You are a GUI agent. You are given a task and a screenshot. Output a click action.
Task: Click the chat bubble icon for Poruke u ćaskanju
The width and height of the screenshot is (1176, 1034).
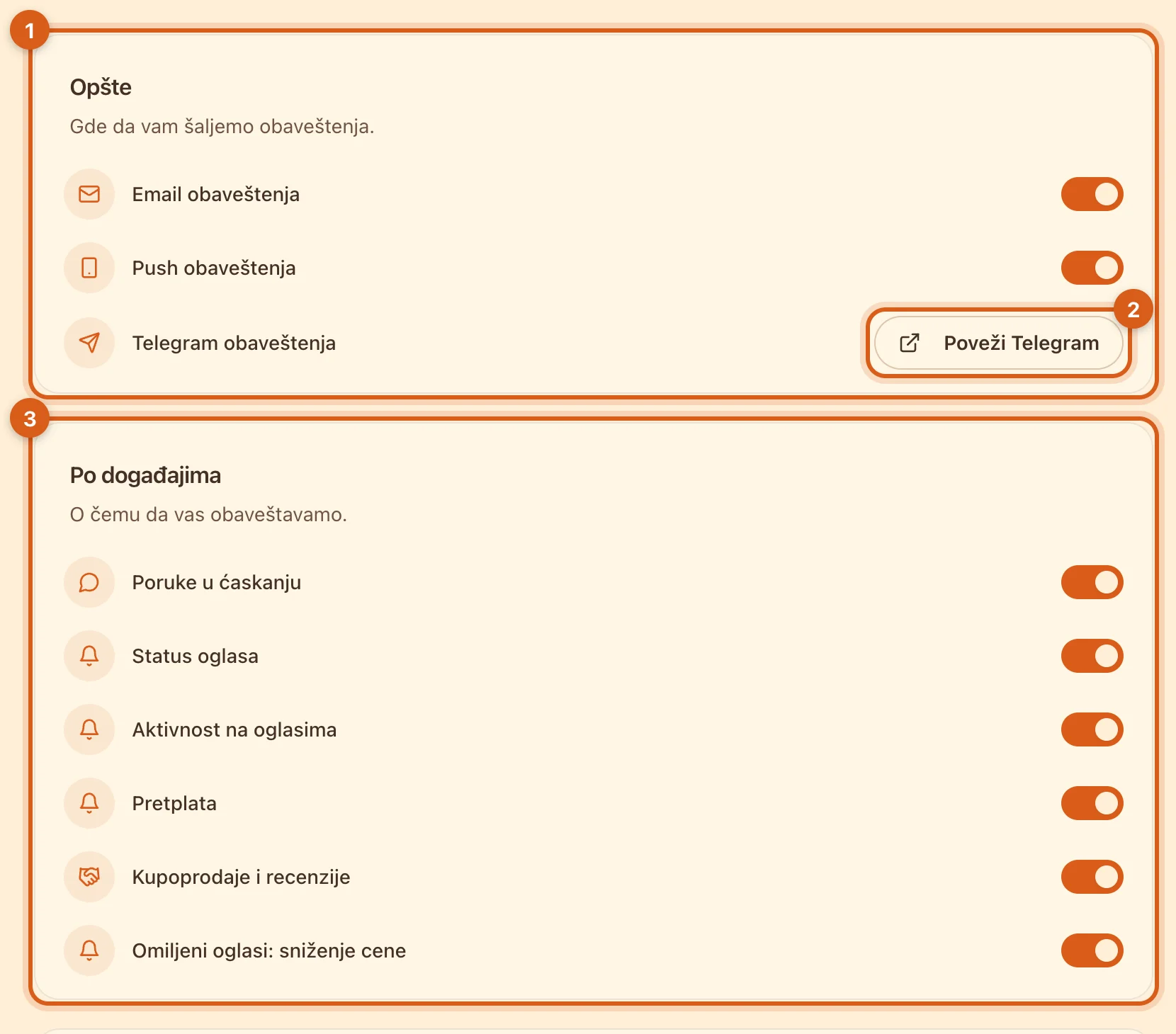89,582
